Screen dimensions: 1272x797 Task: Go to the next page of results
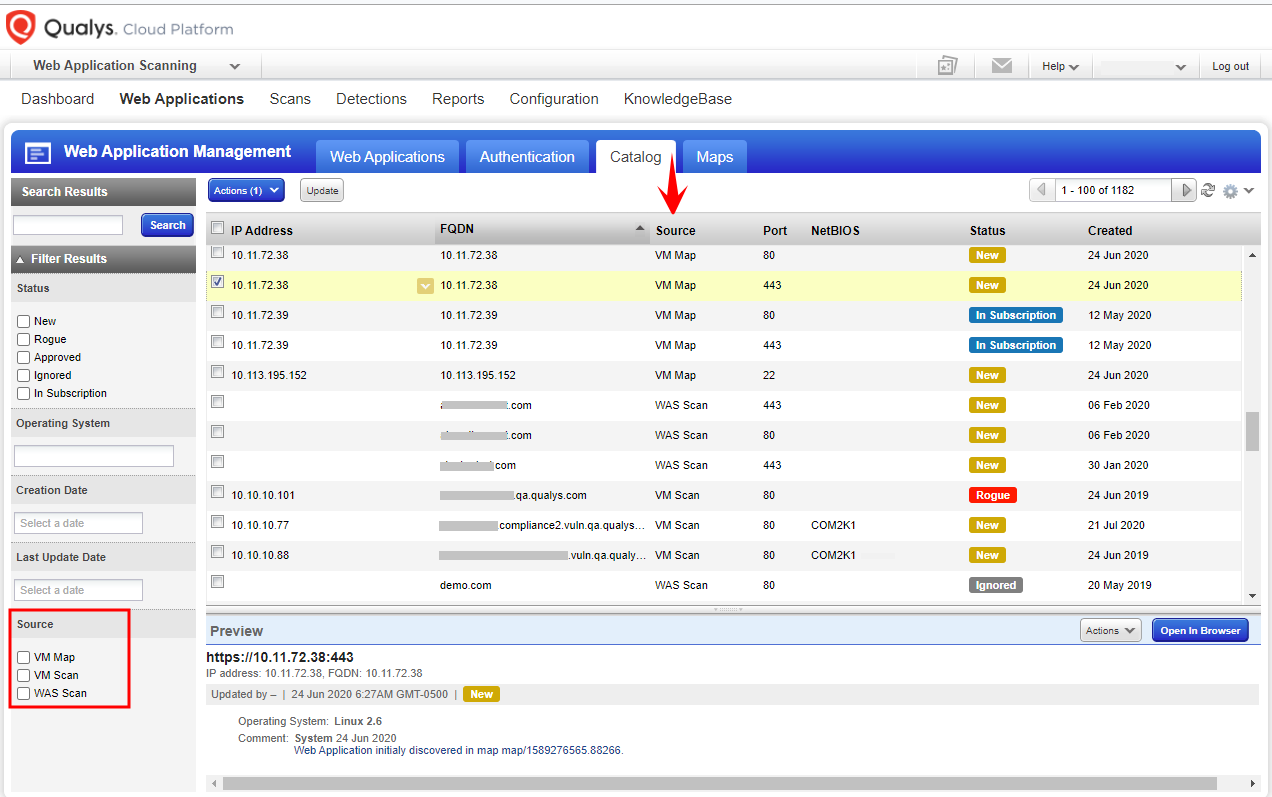tap(1185, 190)
